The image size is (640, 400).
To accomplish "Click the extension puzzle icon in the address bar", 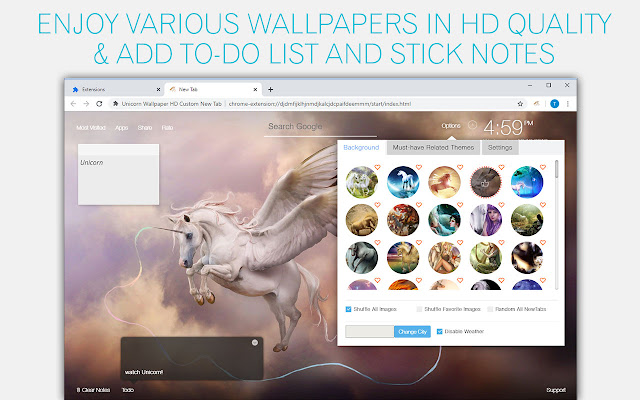I will [116, 104].
